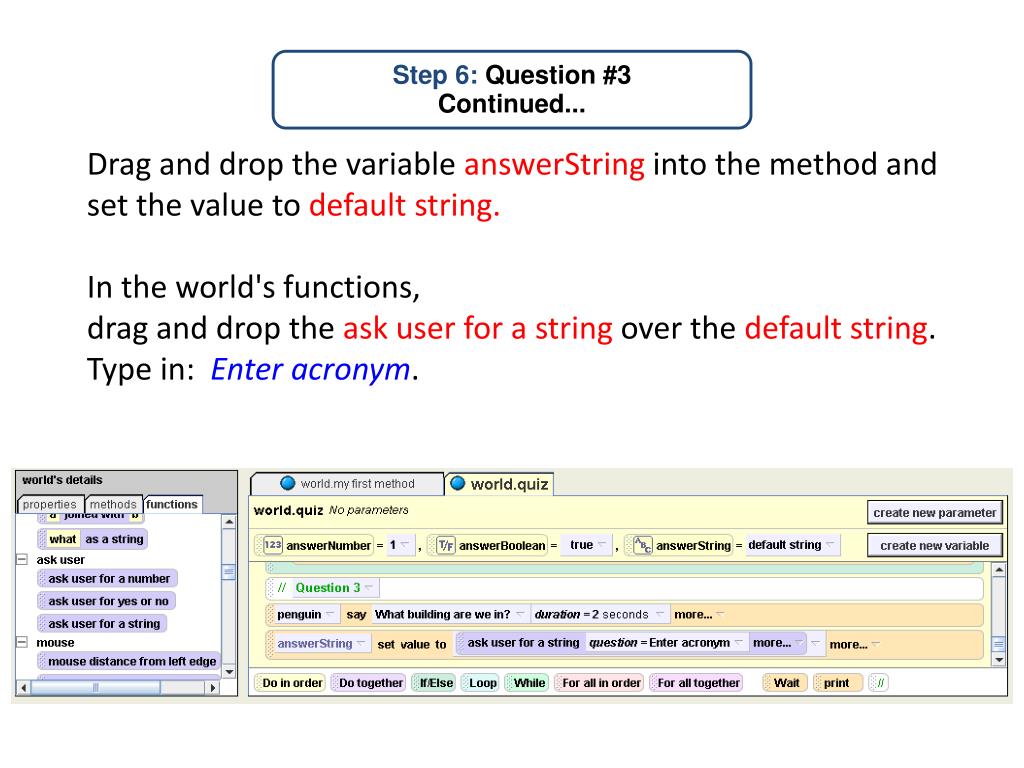The image size is (1024, 768).
Task: Click the blue globe icon on the world.my first method tab
Action: tap(287, 483)
